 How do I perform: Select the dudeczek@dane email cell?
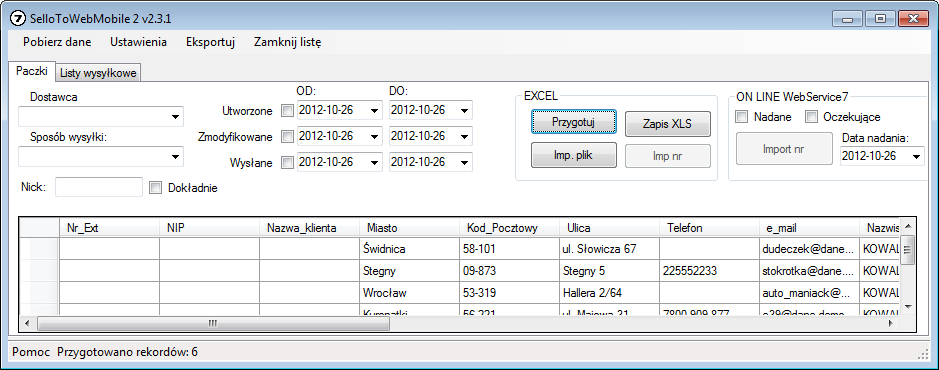pyautogui.click(x=809, y=248)
